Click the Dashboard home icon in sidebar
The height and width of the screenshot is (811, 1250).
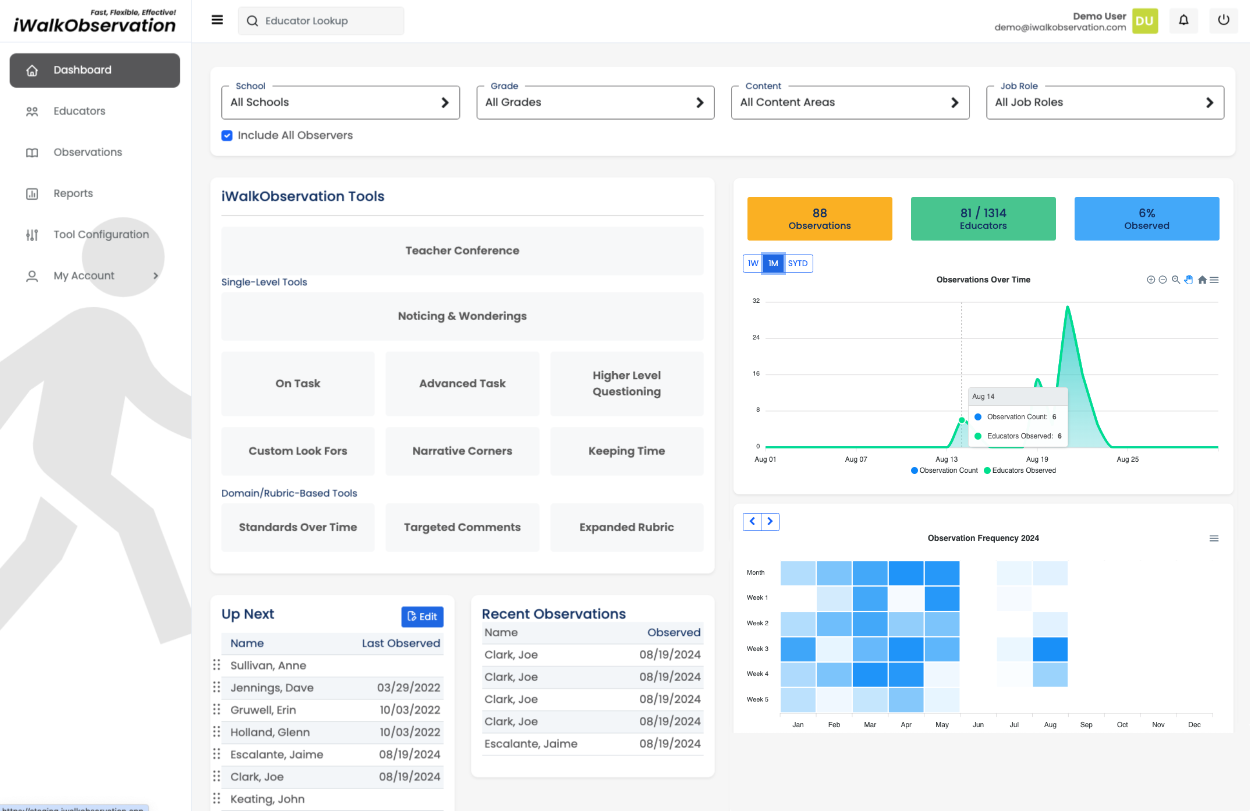32,70
